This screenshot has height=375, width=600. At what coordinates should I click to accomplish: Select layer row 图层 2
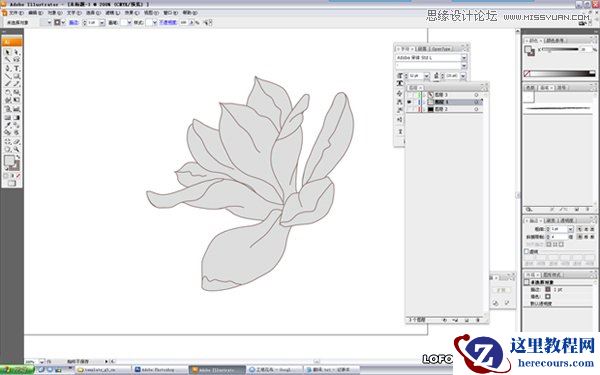(444, 109)
